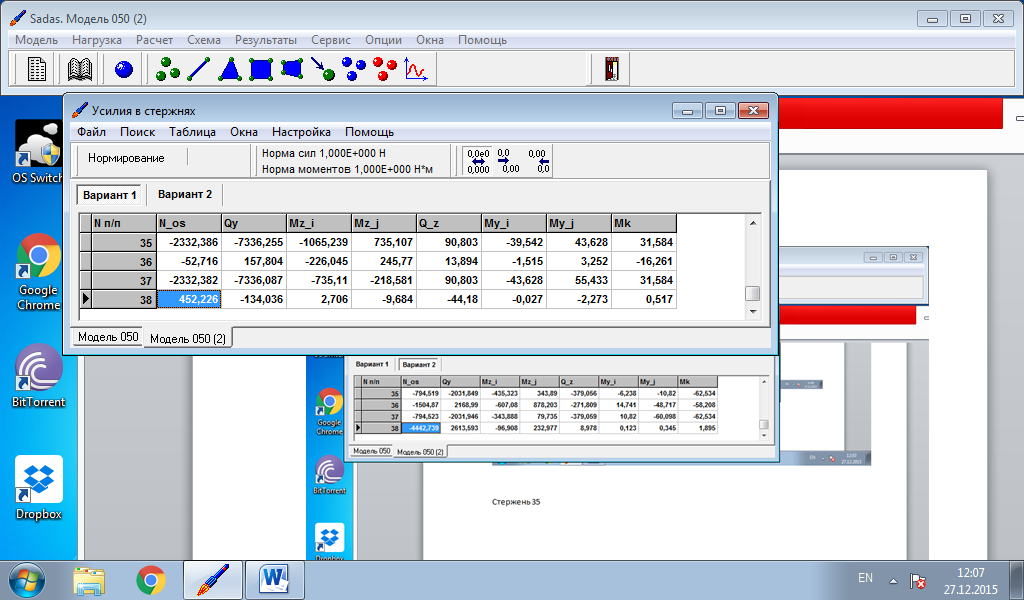This screenshot has height=600, width=1024.
Task: Select row number 35 header
Action: tap(123, 242)
